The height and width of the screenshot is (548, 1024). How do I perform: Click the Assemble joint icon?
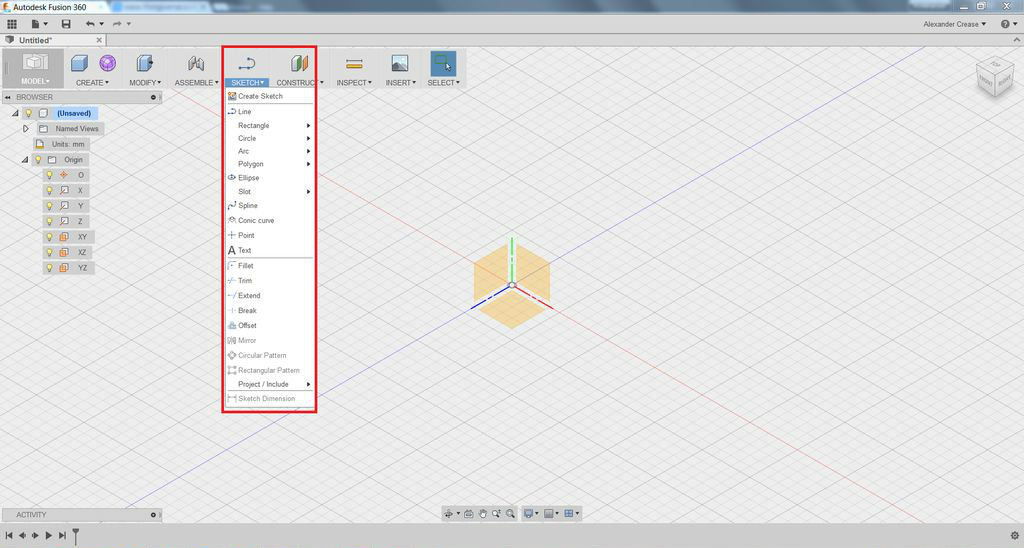tap(196, 63)
